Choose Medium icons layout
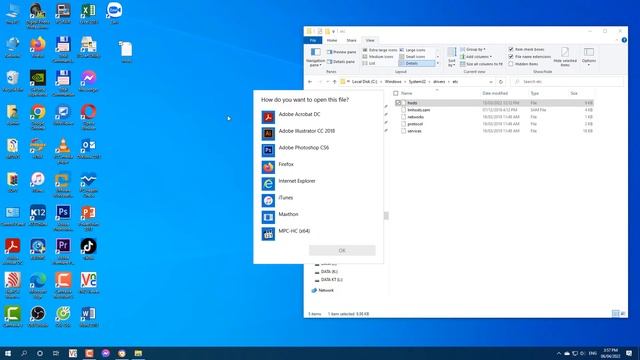 [378, 57]
